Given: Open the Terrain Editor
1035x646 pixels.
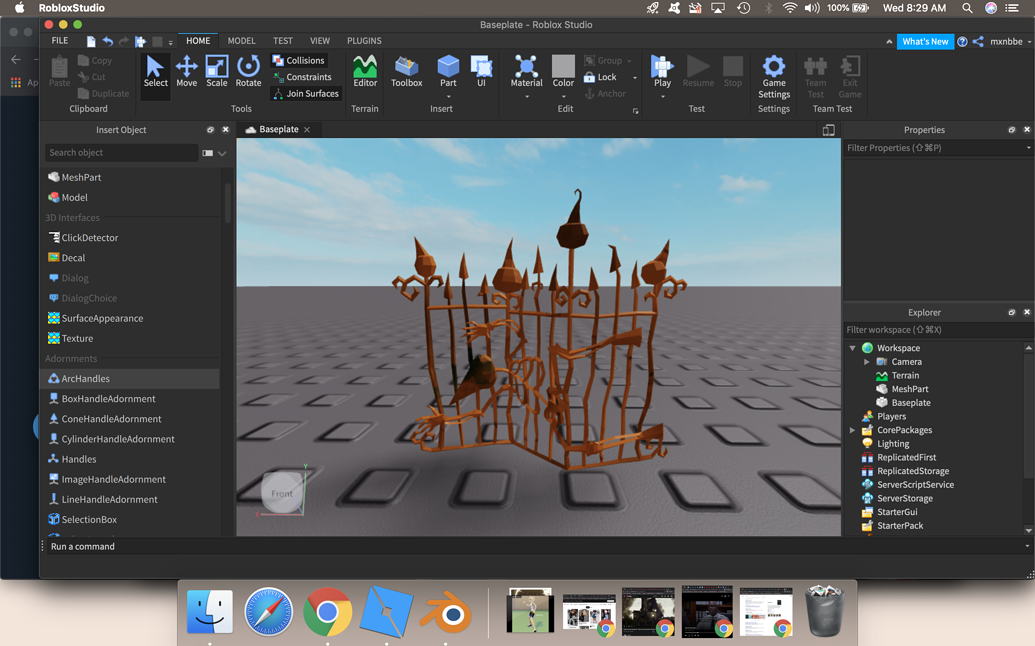Looking at the screenshot, I should [x=365, y=71].
